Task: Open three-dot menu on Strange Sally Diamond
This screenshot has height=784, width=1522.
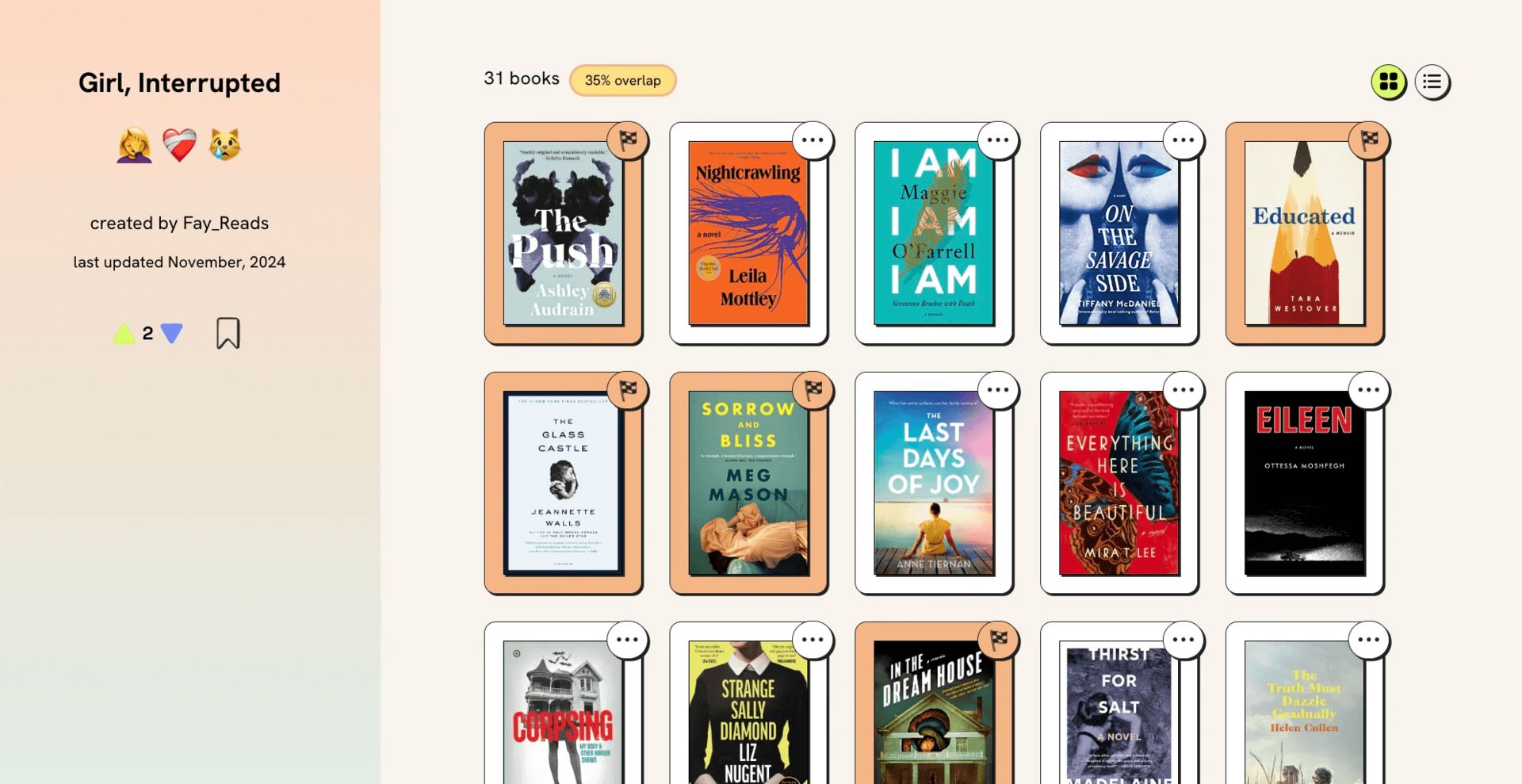Action: (813, 640)
